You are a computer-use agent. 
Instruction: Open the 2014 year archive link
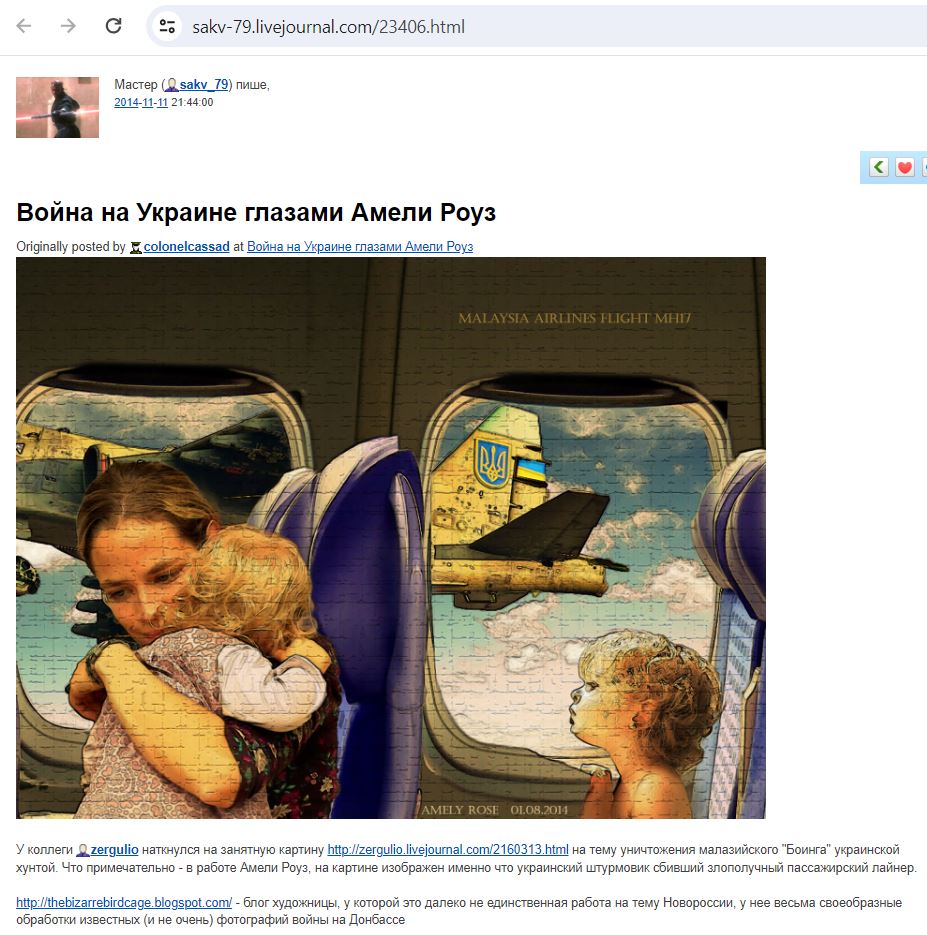pyautogui.click(x=126, y=103)
